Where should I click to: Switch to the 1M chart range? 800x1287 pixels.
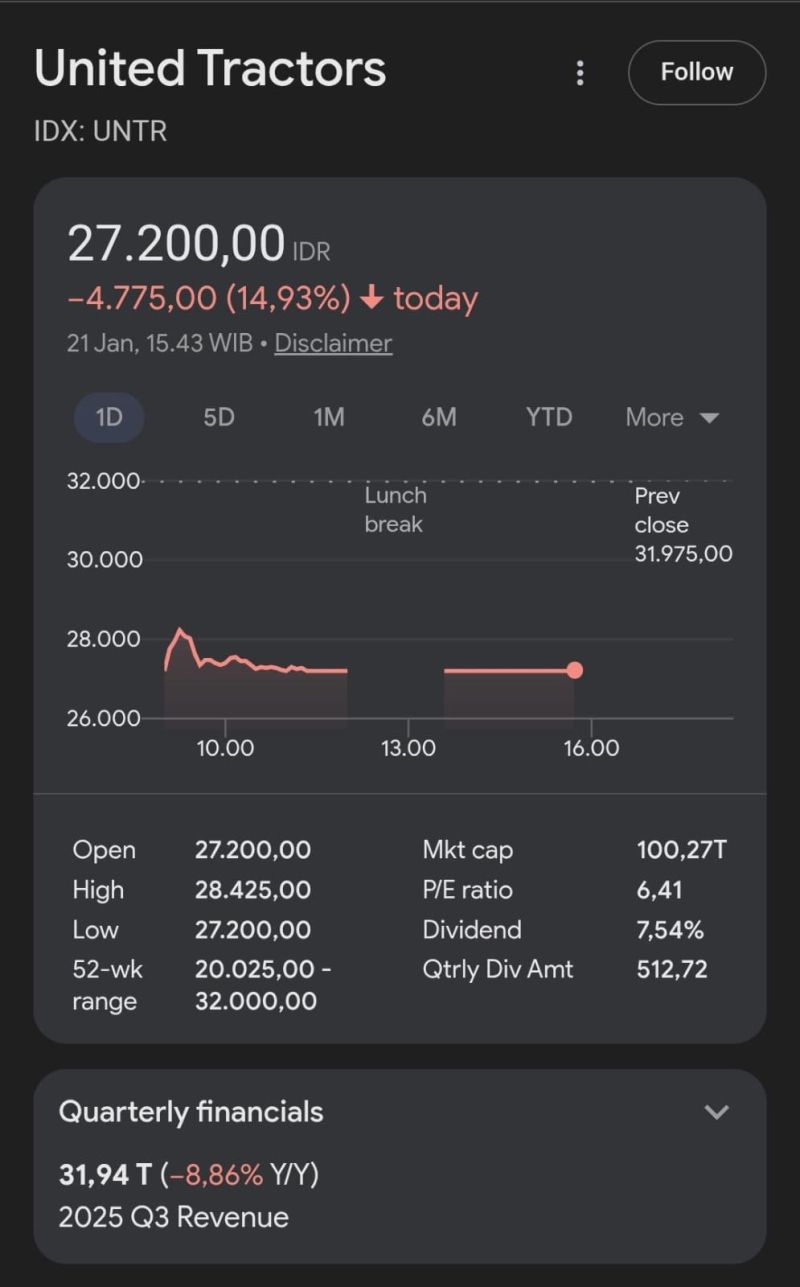pos(329,417)
